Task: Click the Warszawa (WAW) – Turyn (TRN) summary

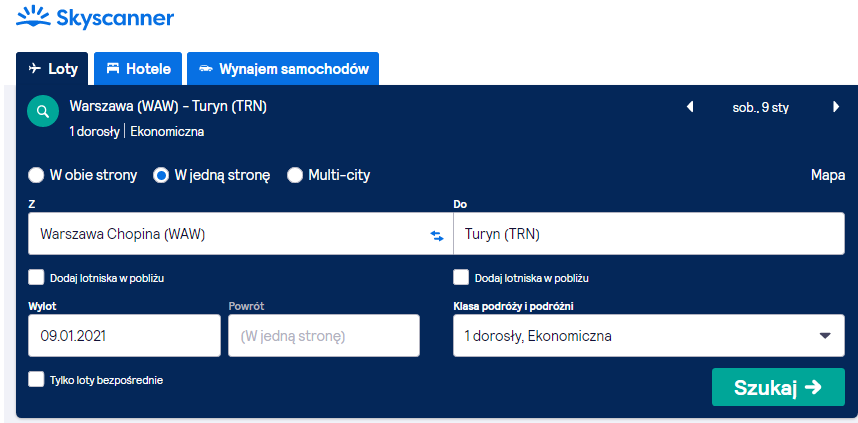Action: click(x=168, y=106)
